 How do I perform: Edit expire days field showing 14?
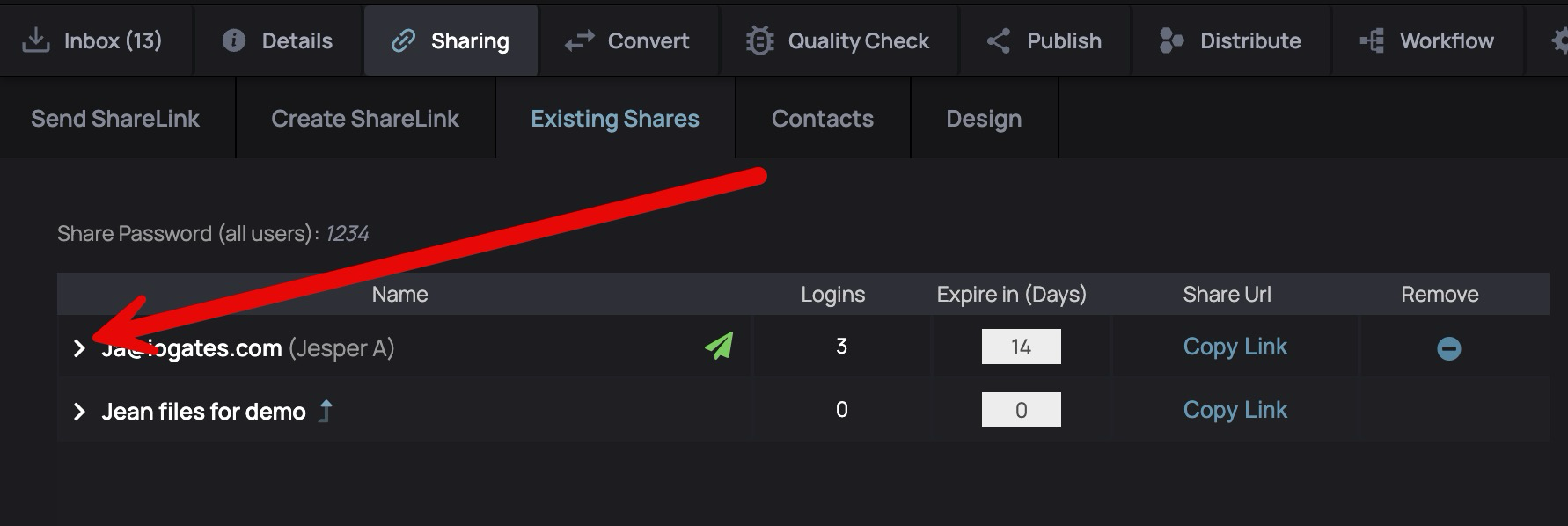(1021, 347)
